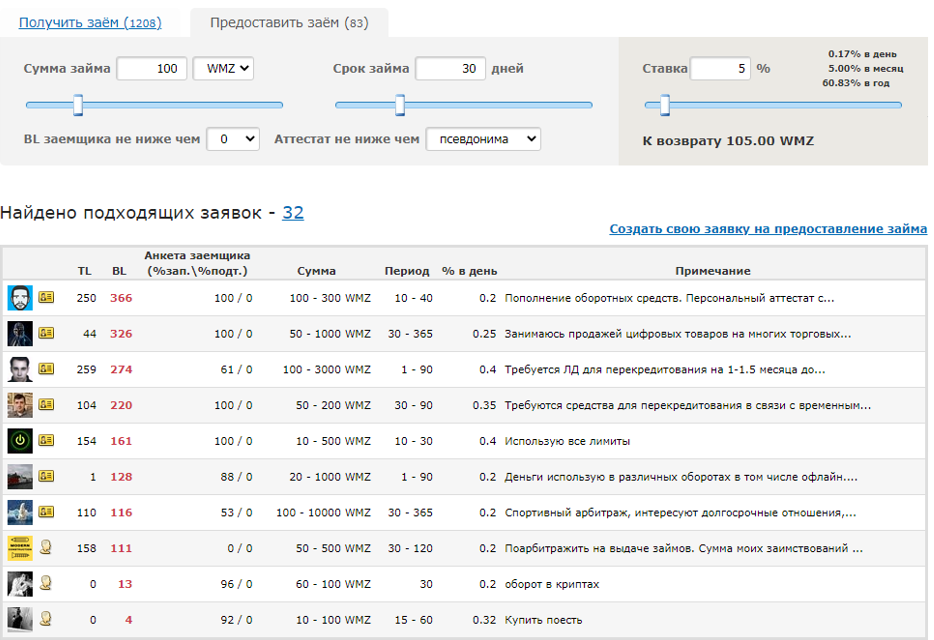
Task: Click BL value 128
Action: pos(121,477)
